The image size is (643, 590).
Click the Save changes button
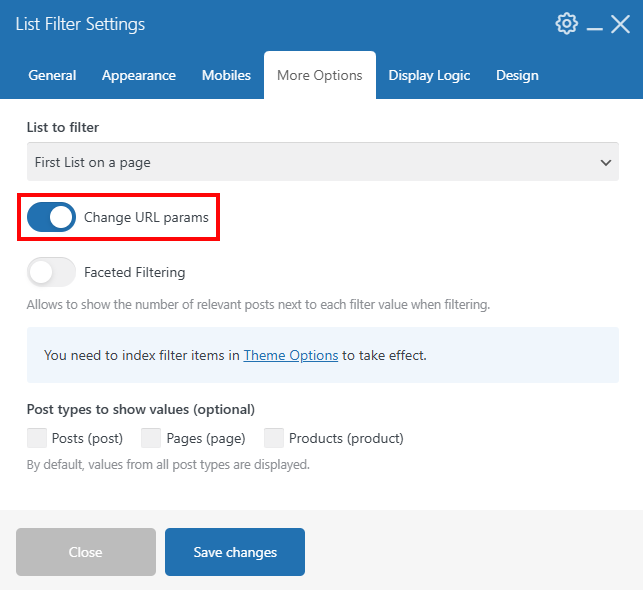[x=235, y=552]
